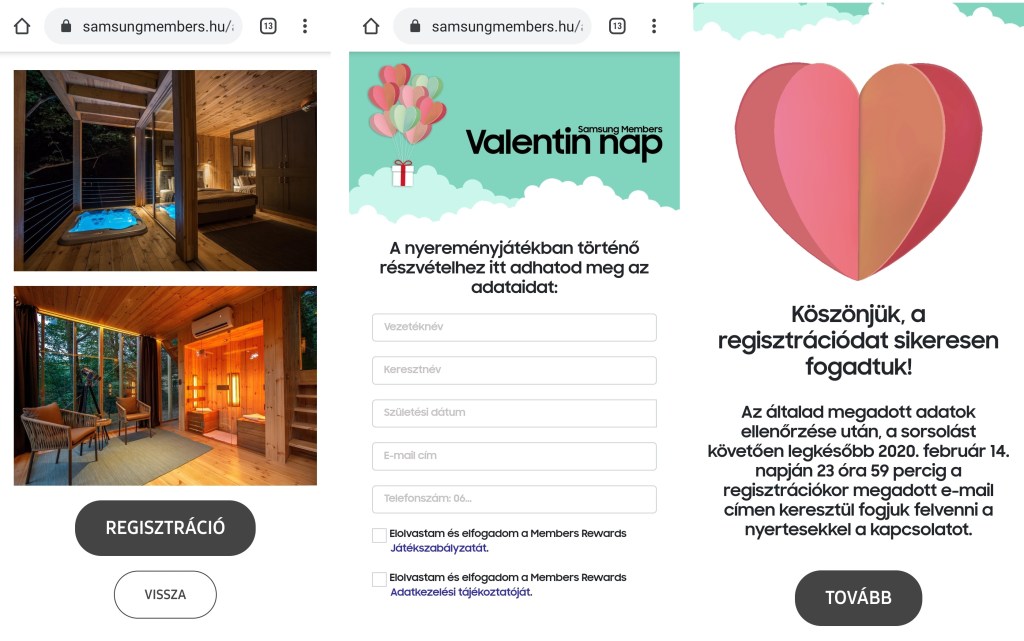This screenshot has height=641, width=1024.
Task: Open three-dot menu in middle browser
Action: point(654,26)
